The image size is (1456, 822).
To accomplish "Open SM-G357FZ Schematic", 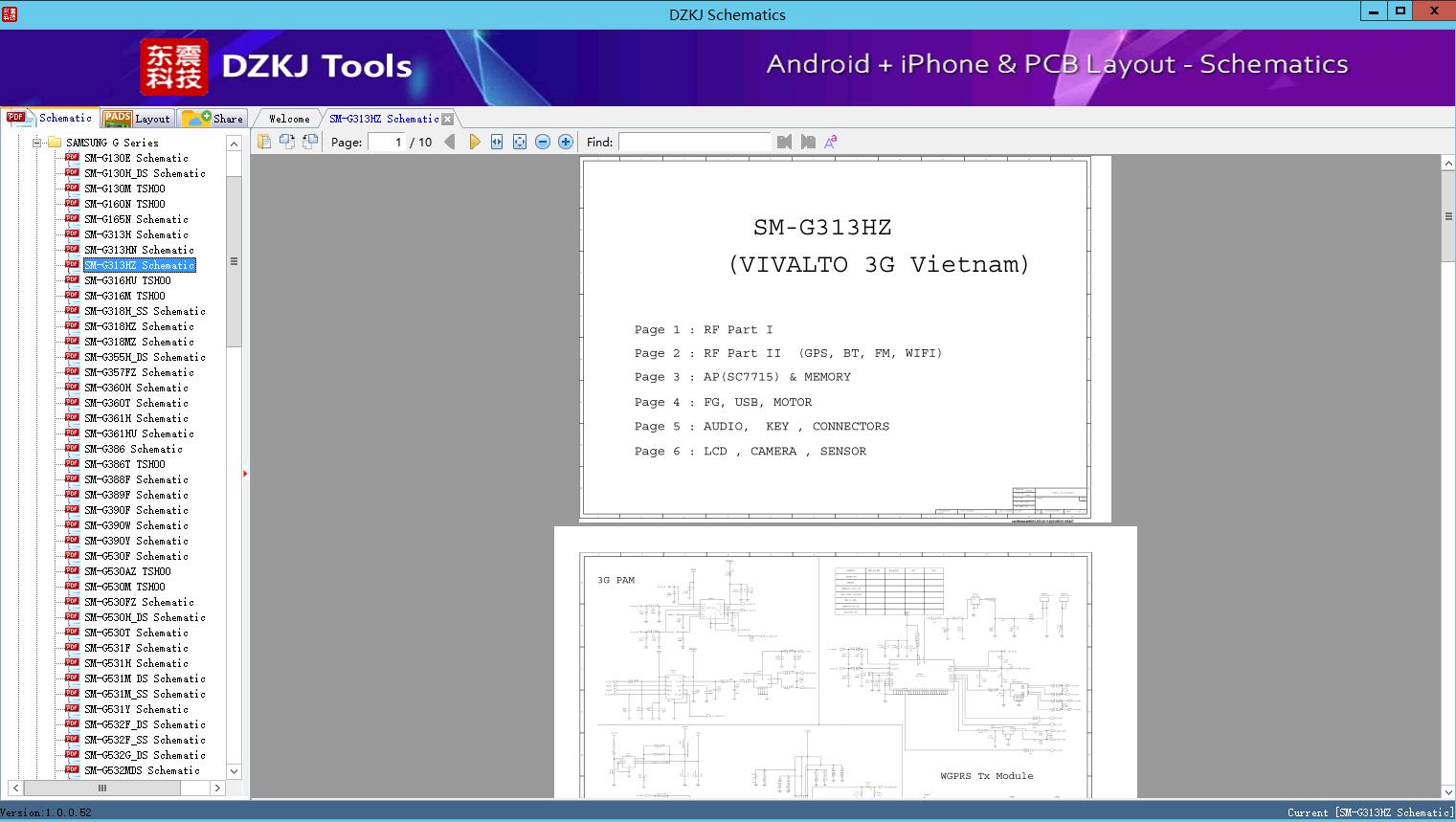I will 139,372.
